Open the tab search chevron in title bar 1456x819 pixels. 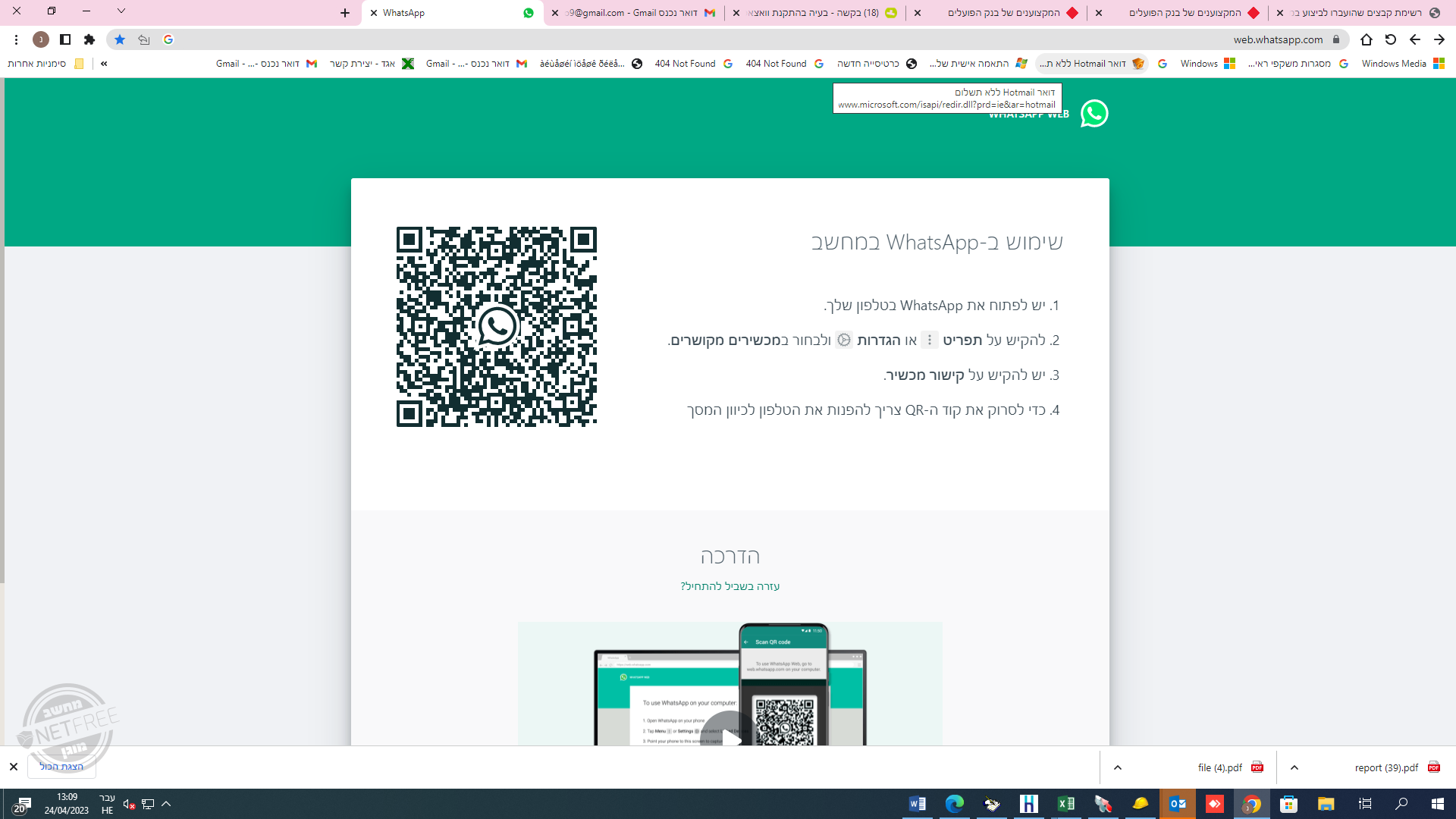(121, 11)
